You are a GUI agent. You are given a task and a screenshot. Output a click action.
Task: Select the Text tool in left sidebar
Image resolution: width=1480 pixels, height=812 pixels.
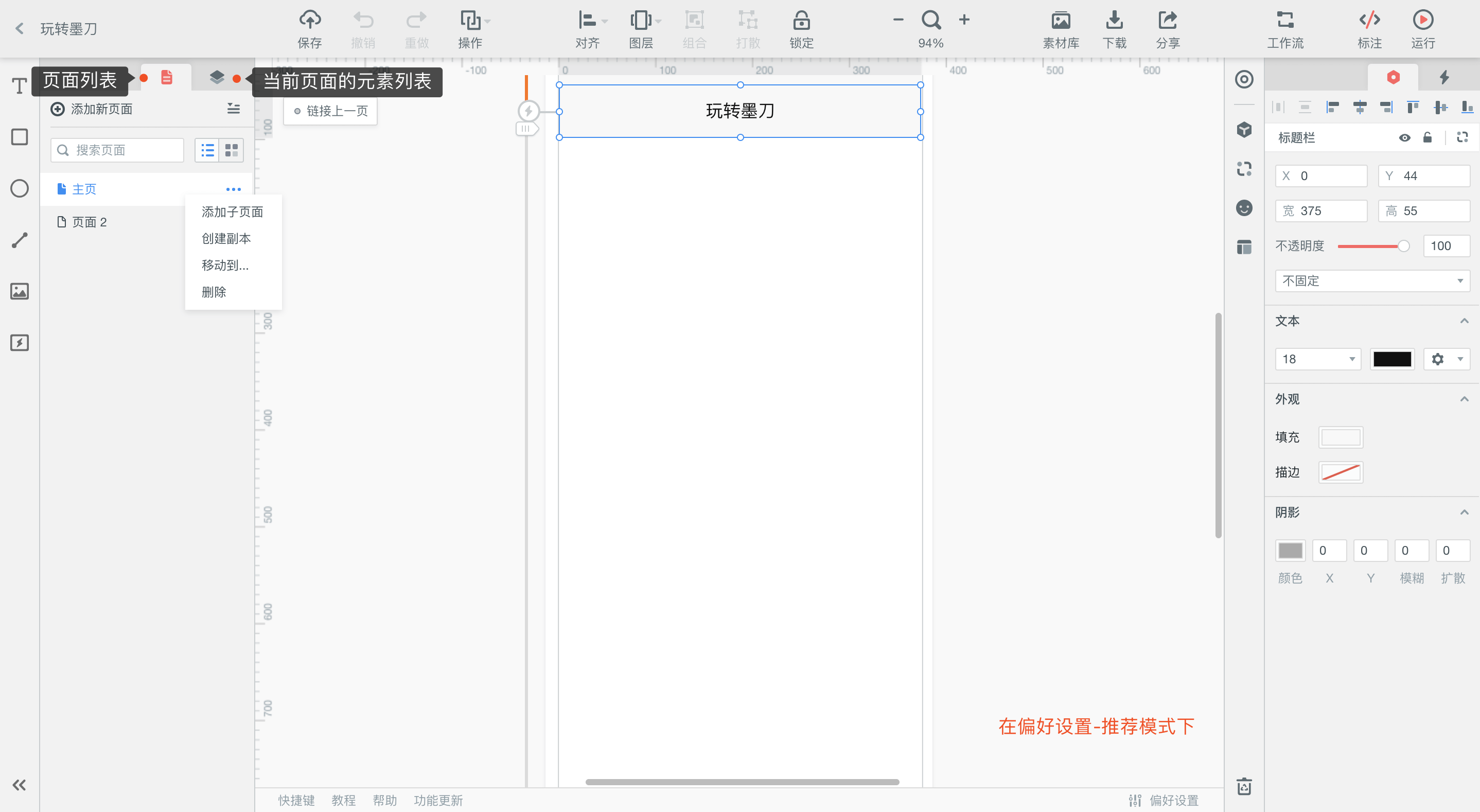tap(20, 85)
